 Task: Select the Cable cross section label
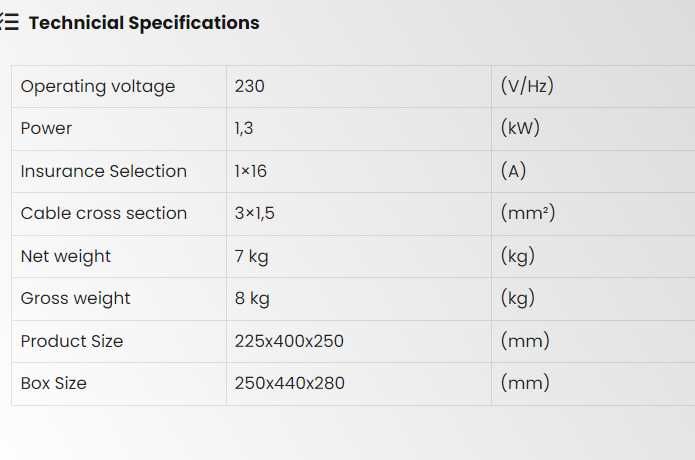(103, 213)
